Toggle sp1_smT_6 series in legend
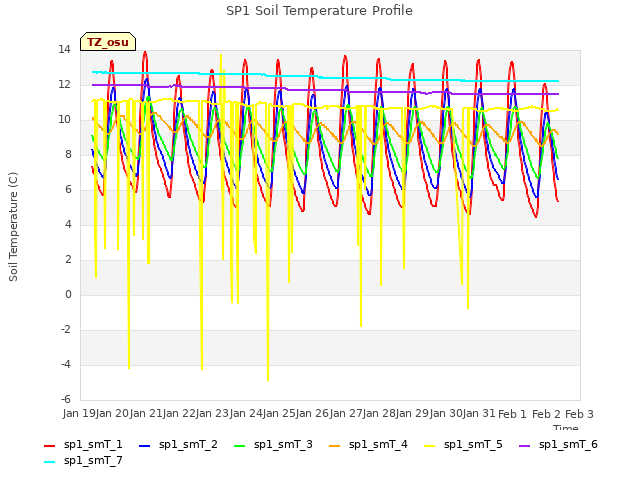 pyautogui.click(x=558, y=444)
